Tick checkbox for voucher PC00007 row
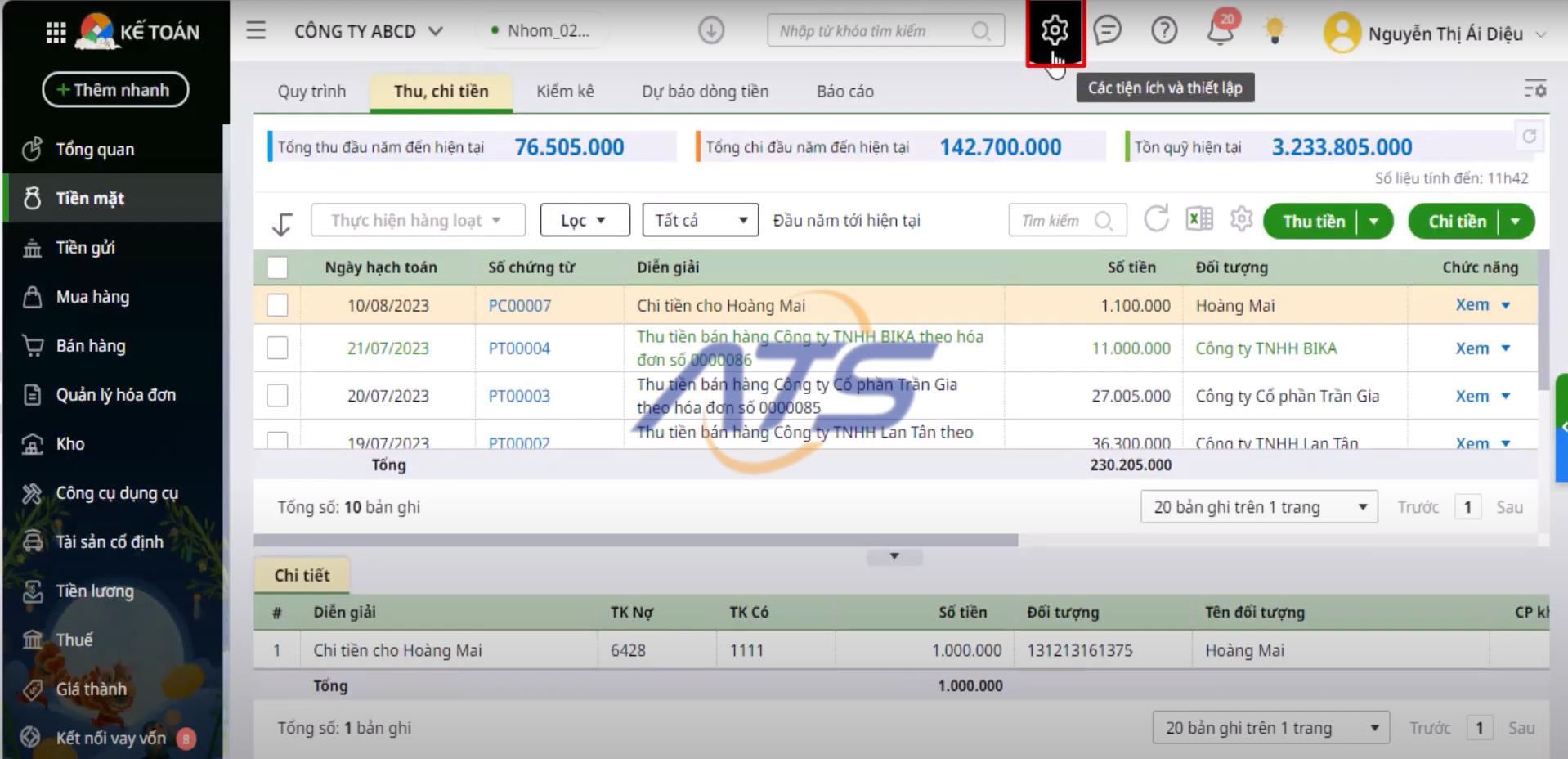1568x759 pixels. [x=277, y=305]
